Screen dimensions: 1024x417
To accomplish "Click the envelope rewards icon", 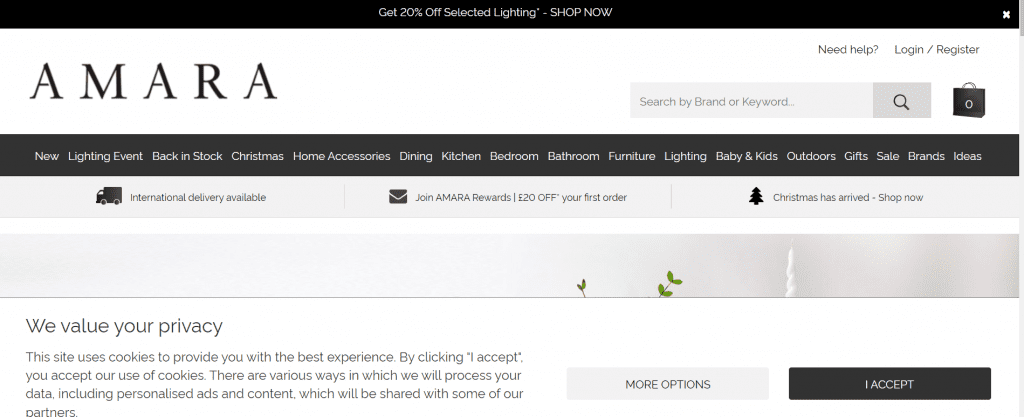I will tap(398, 197).
